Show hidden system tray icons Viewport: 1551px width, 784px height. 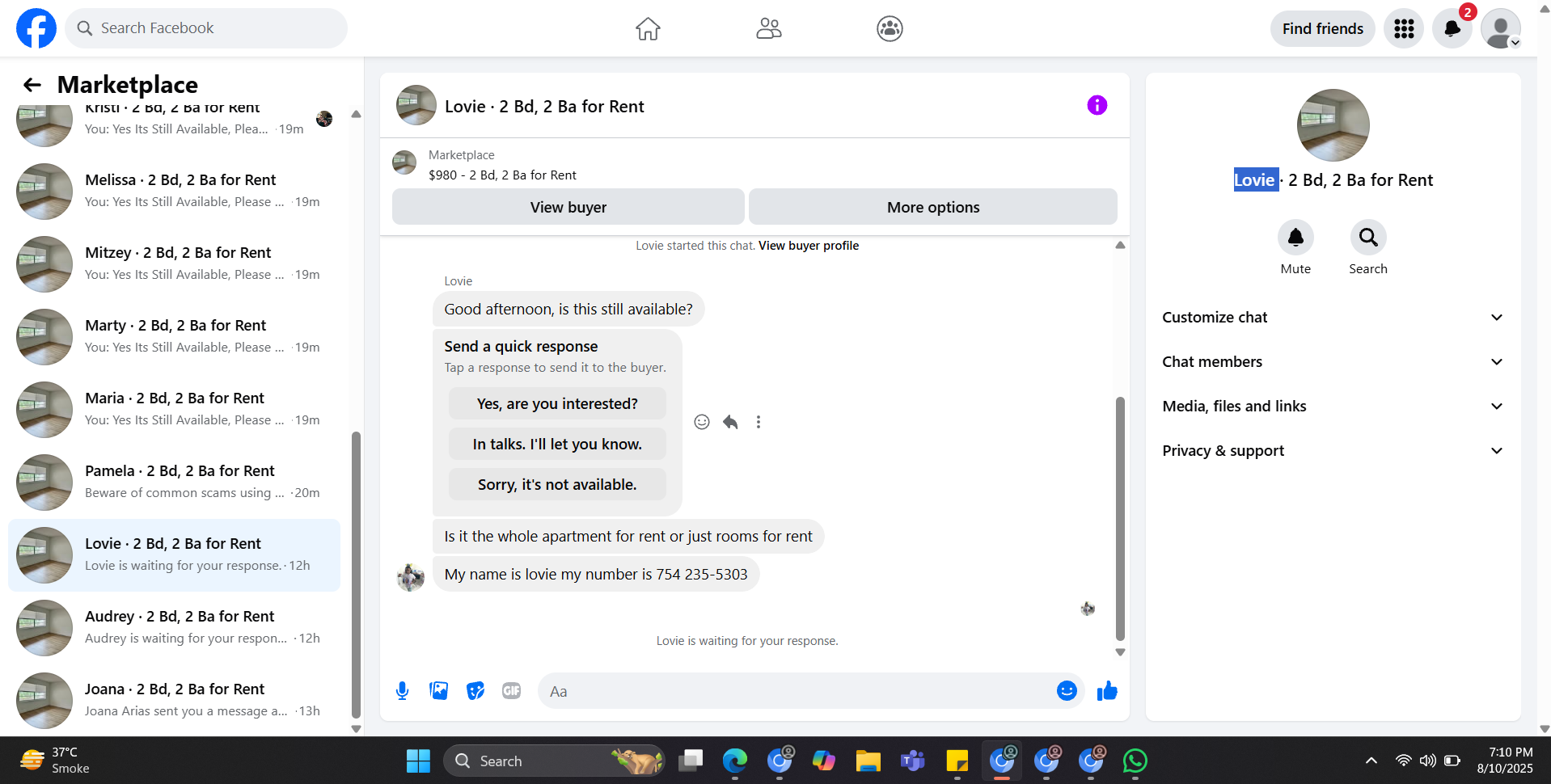pos(1371,761)
